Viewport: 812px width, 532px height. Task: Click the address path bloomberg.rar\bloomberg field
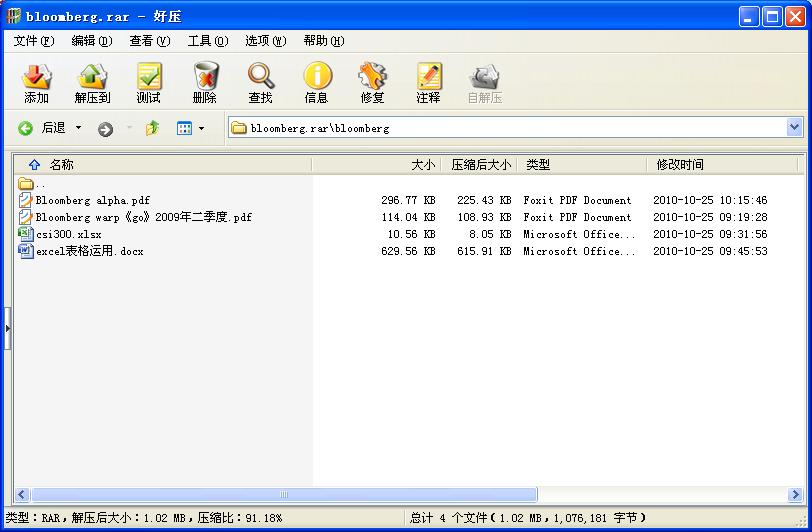[x=508, y=127]
